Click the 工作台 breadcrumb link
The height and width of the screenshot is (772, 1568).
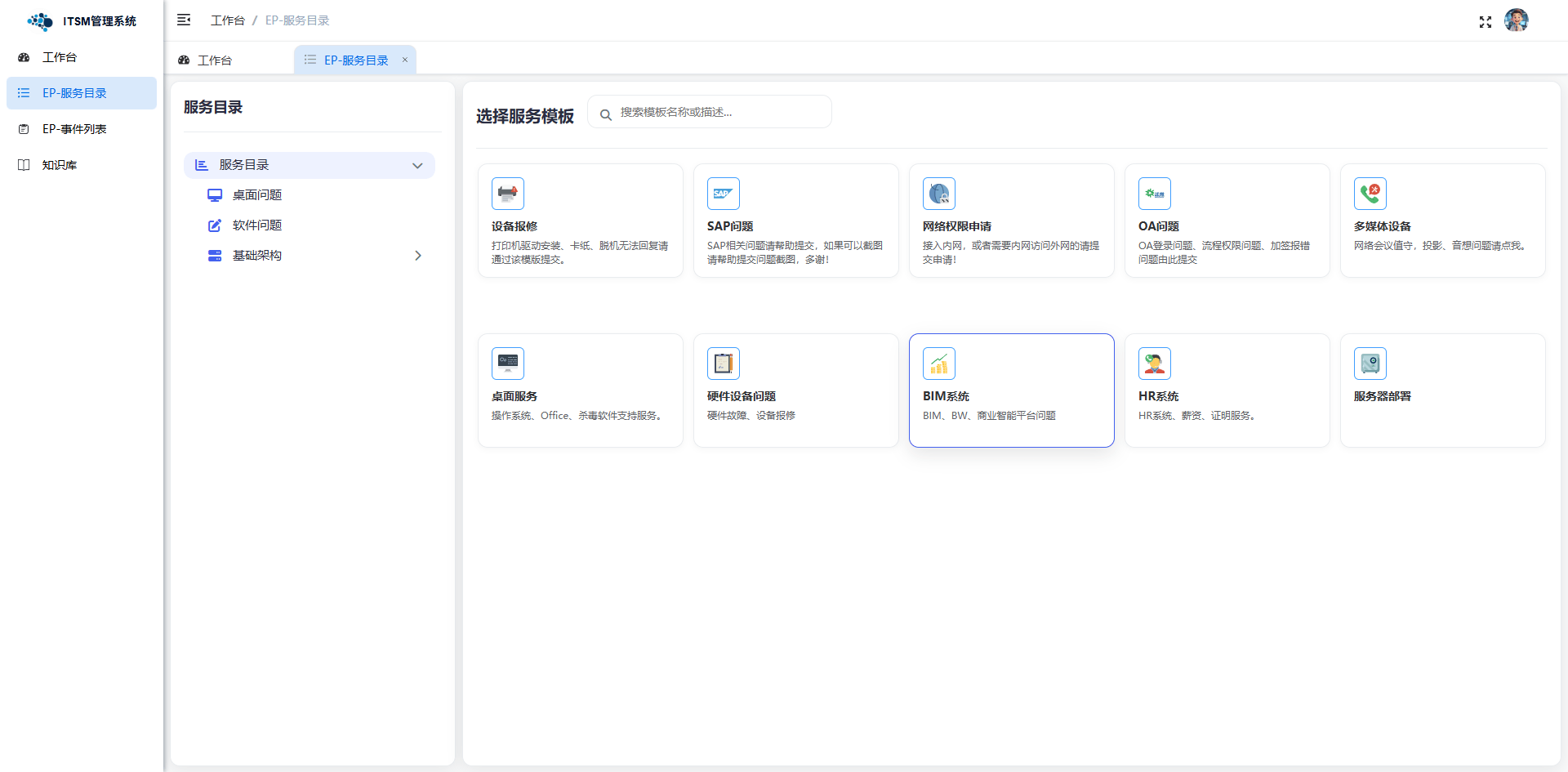pyautogui.click(x=227, y=20)
